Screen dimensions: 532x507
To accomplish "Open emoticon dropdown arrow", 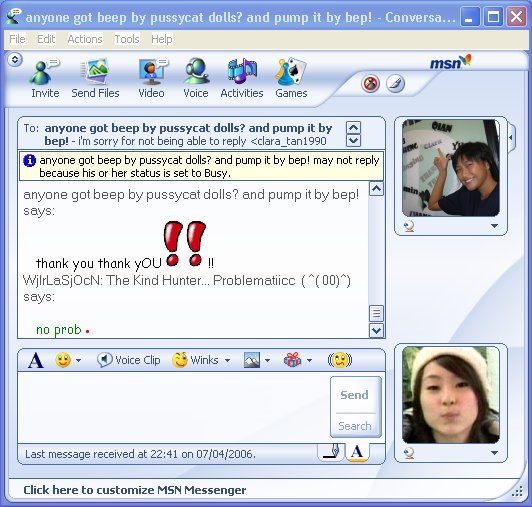I will pos(78,360).
